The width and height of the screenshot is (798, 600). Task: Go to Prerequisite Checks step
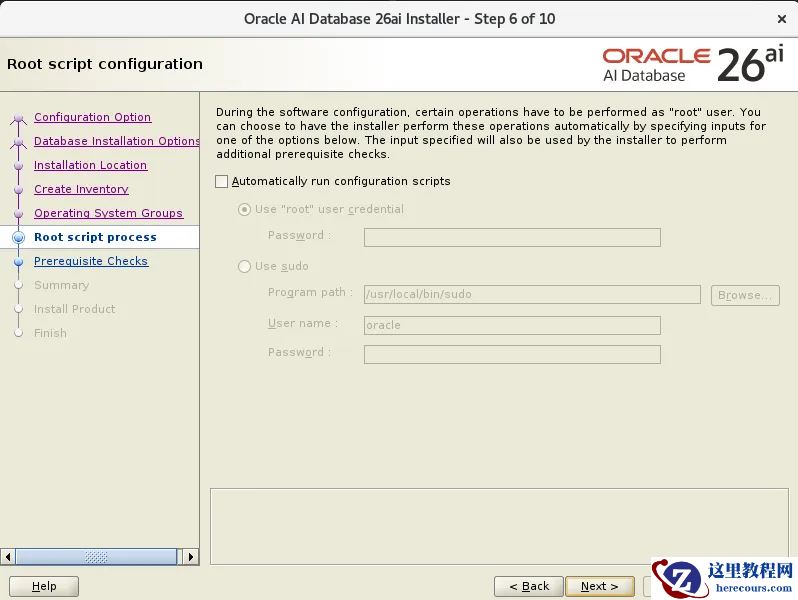click(x=91, y=261)
